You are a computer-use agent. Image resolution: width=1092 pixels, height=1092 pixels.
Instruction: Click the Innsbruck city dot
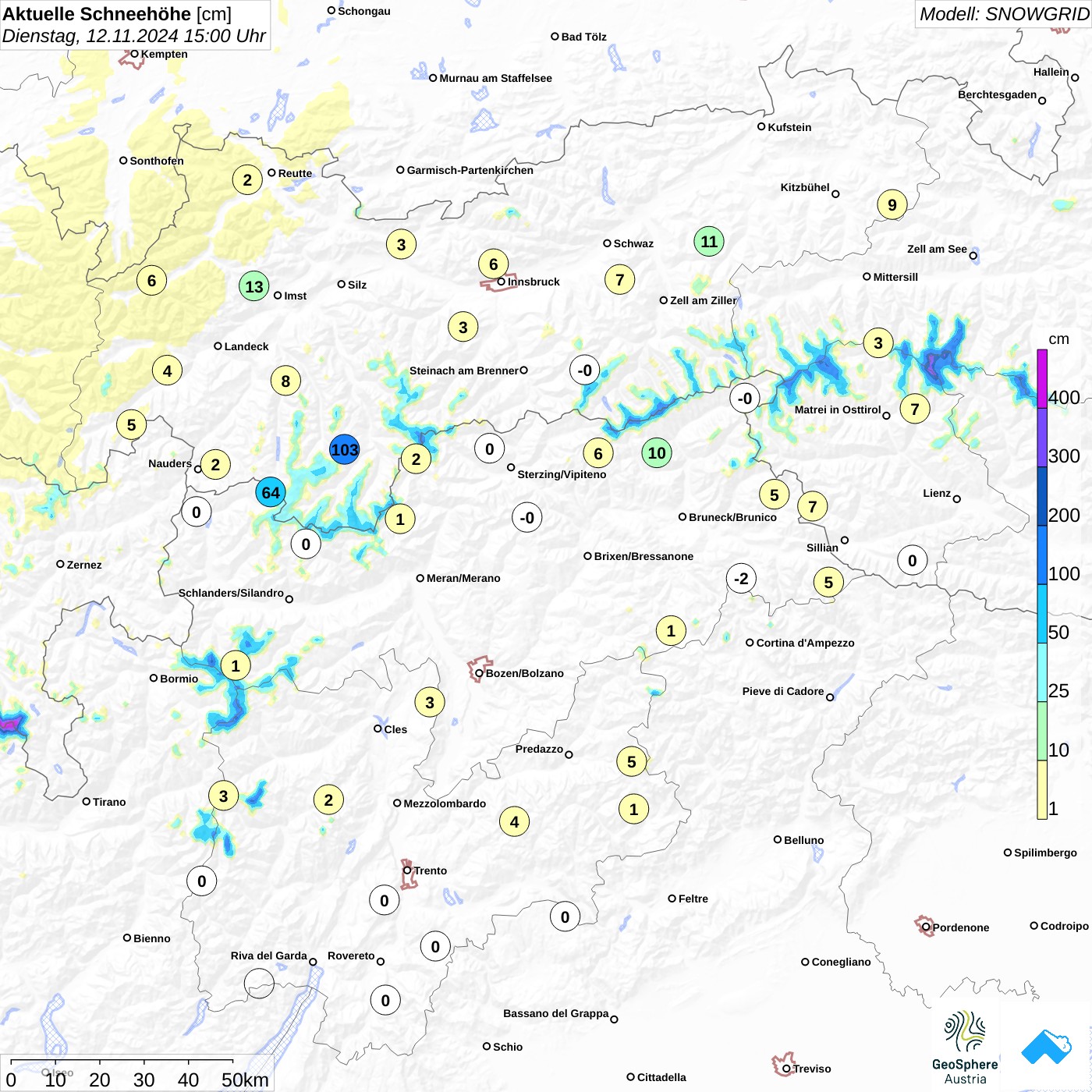click(502, 282)
